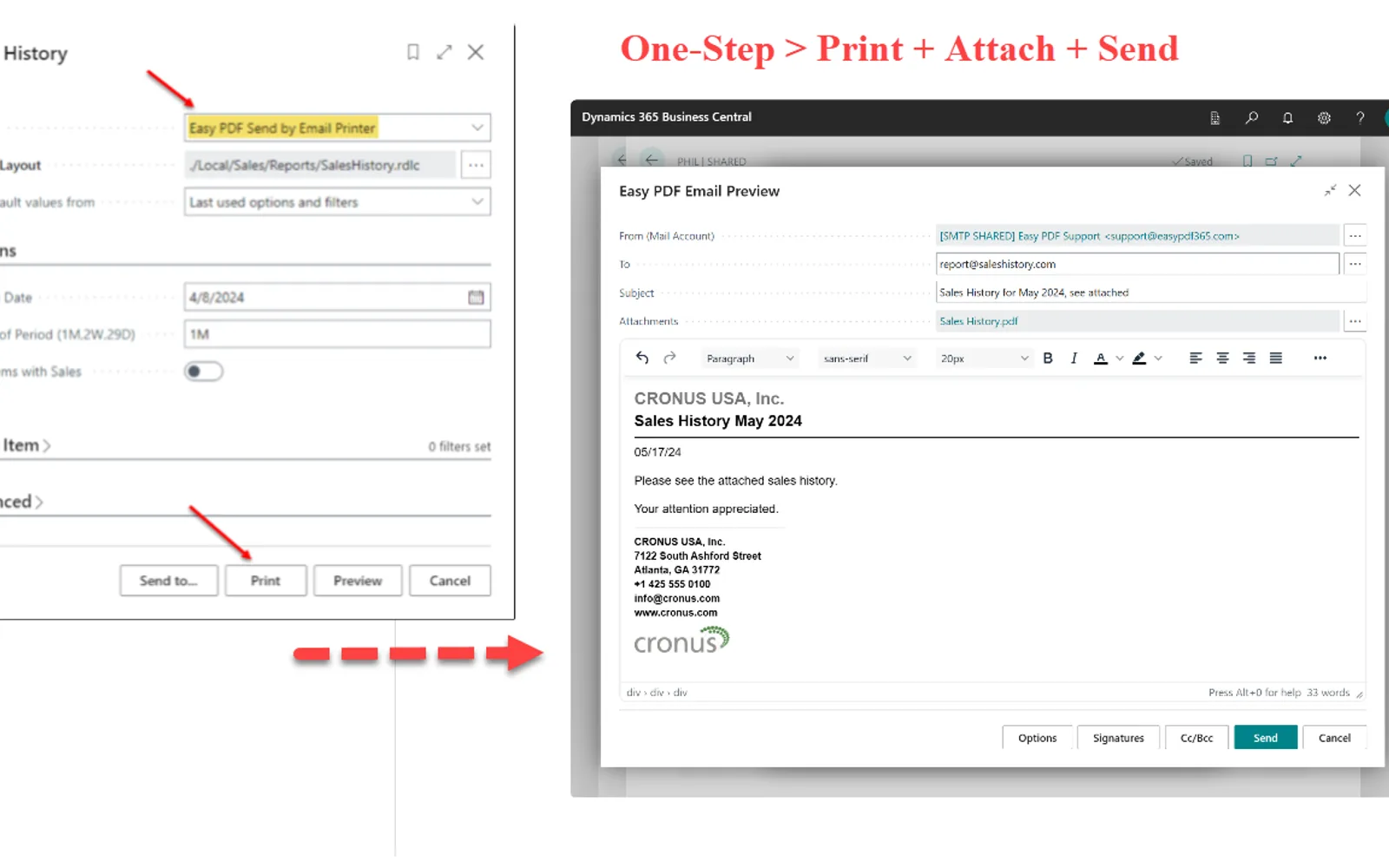1389x868 pixels.
Task: Redo the edit in email editor
Action: pos(669,358)
